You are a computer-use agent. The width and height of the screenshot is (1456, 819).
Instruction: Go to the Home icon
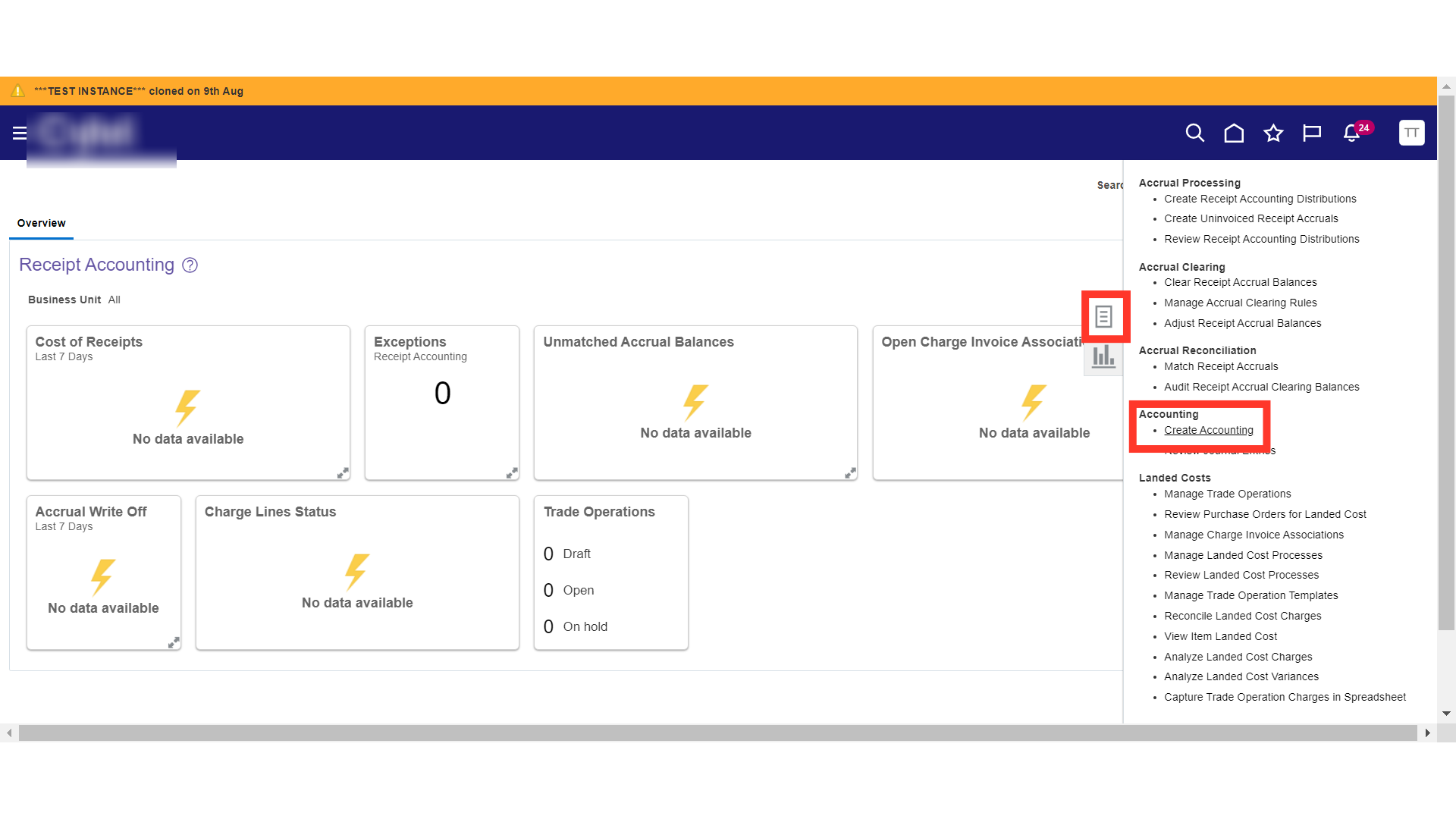tap(1234, 133)
